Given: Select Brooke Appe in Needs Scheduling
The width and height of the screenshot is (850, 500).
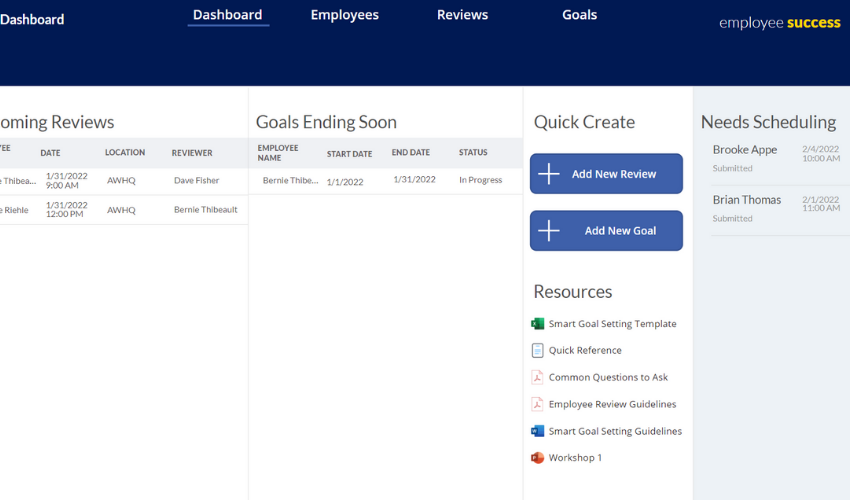Looking at the screenshot, I should pyautogui.click(x=744, y=150).
